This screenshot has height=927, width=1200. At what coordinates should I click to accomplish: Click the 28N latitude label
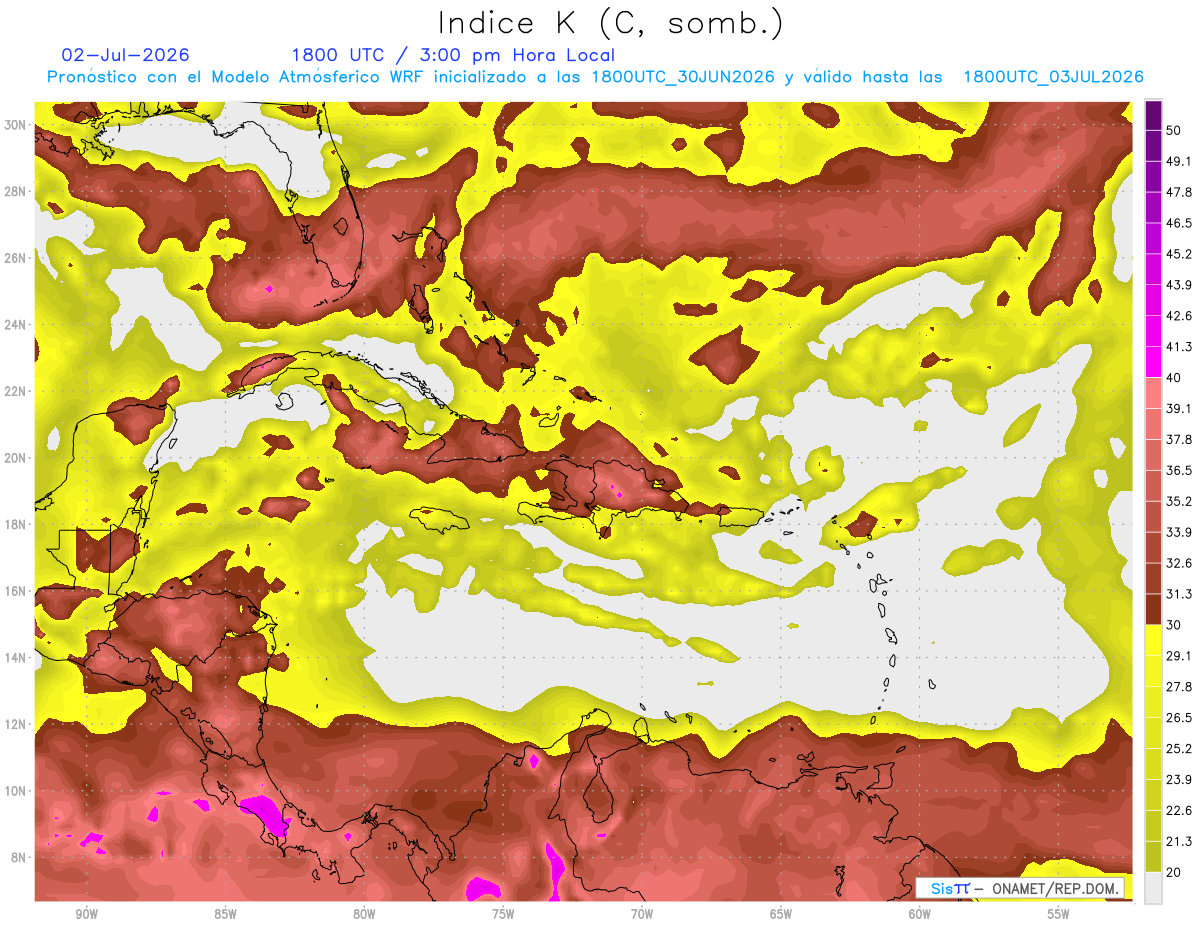tap(15, 191)
